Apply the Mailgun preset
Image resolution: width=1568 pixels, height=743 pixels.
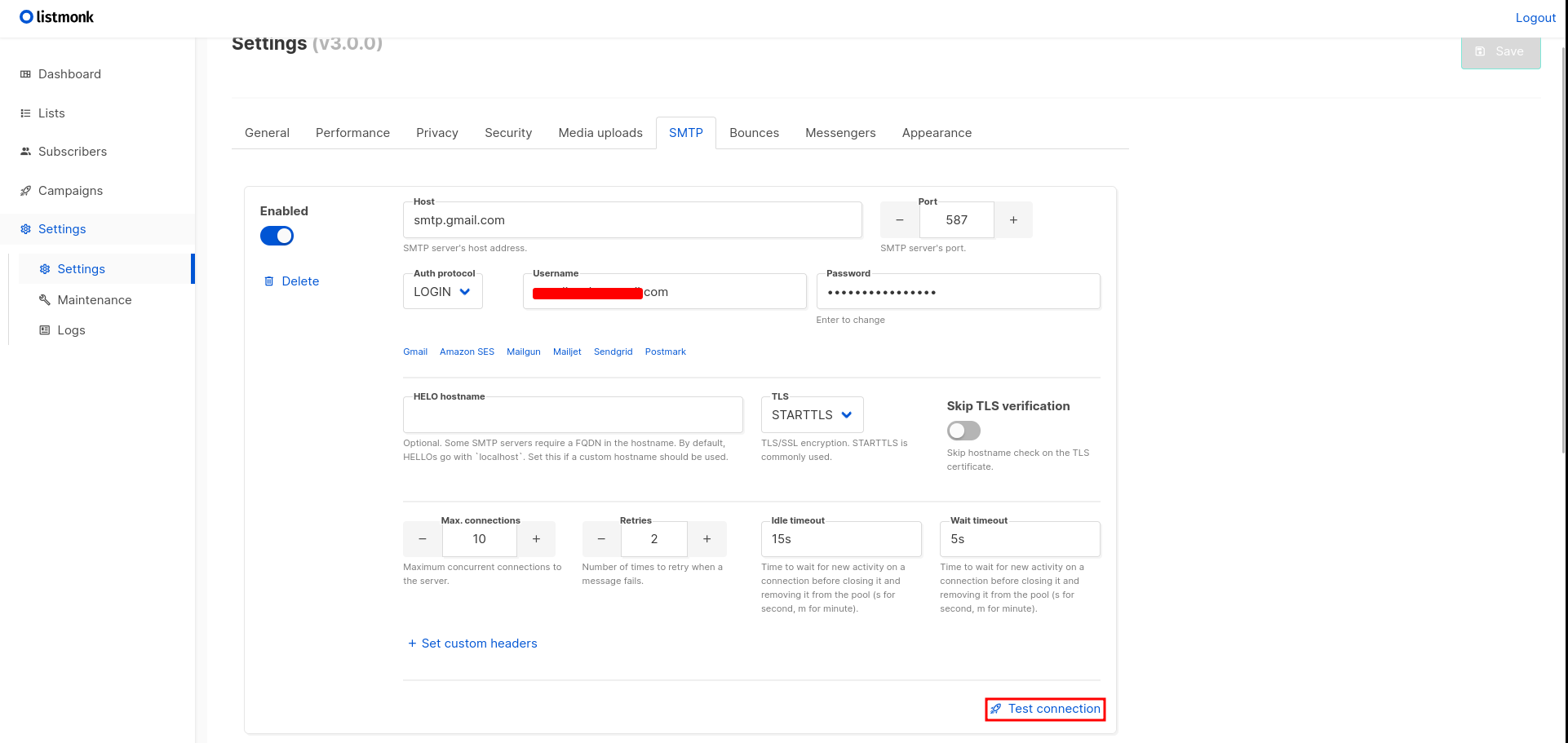[524, 352]
